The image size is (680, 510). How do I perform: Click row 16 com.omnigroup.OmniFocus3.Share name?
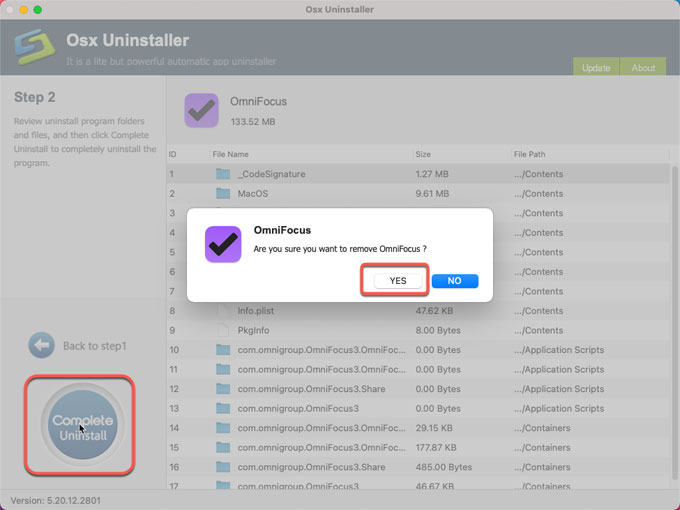coord(311,467)
